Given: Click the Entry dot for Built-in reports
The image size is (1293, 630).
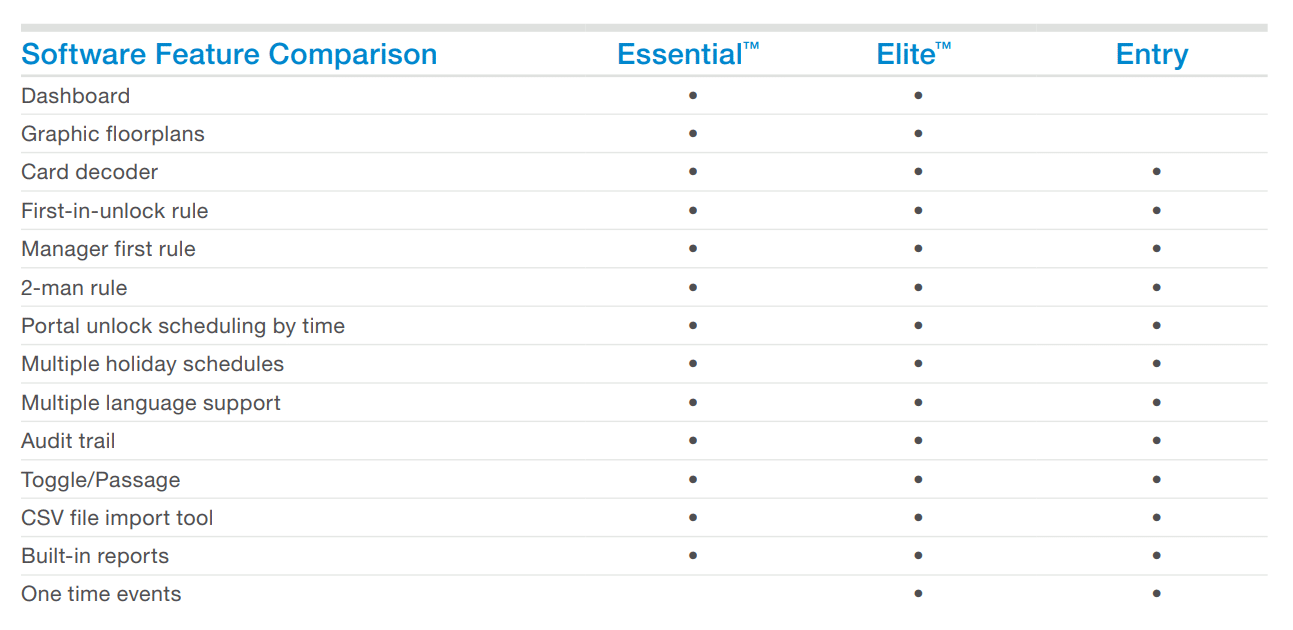Looking at the screenshot, I should [x=1156, y=556].
